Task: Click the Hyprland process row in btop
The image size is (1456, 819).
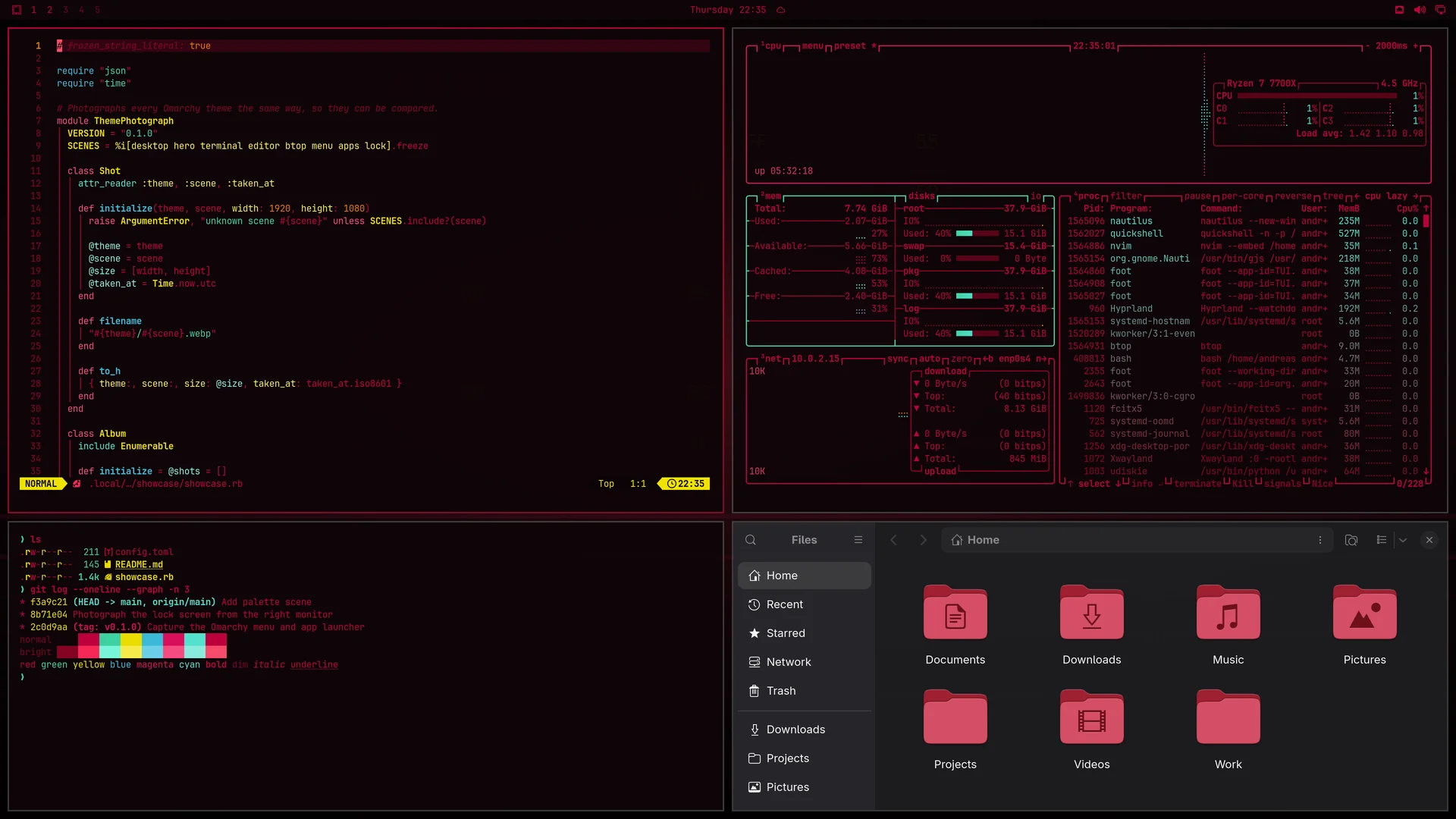Action: click(x=1243, y=309)
